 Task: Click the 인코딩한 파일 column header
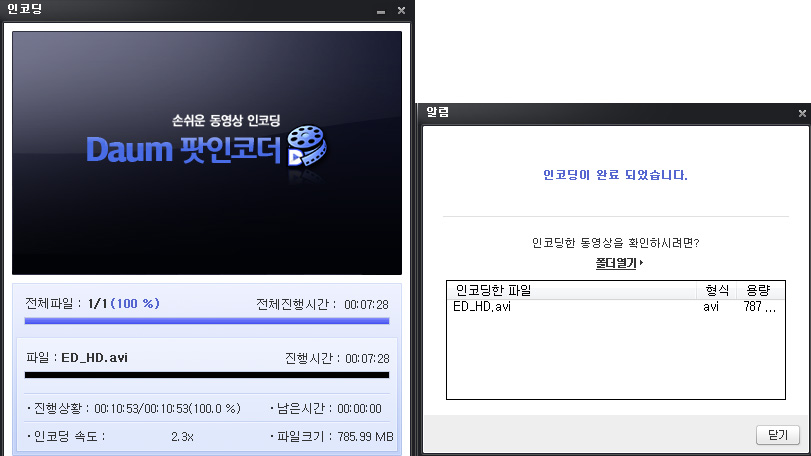572,291
